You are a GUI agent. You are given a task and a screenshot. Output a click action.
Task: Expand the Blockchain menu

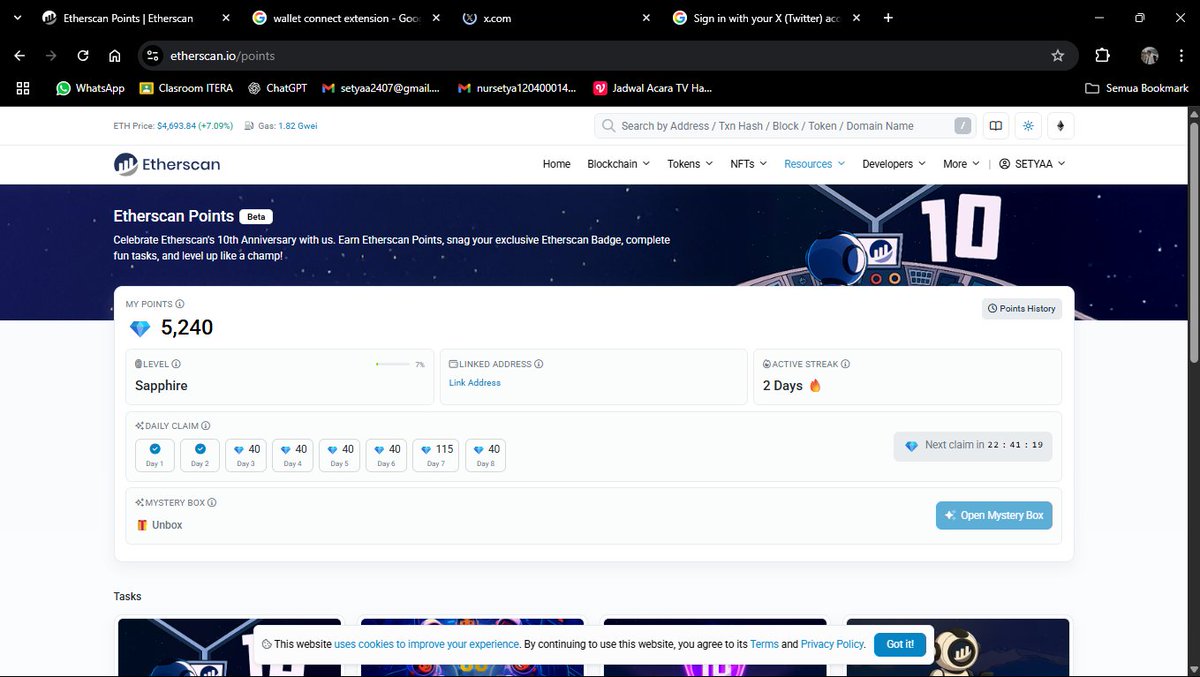pyautogui.click(x=618, y=164)
